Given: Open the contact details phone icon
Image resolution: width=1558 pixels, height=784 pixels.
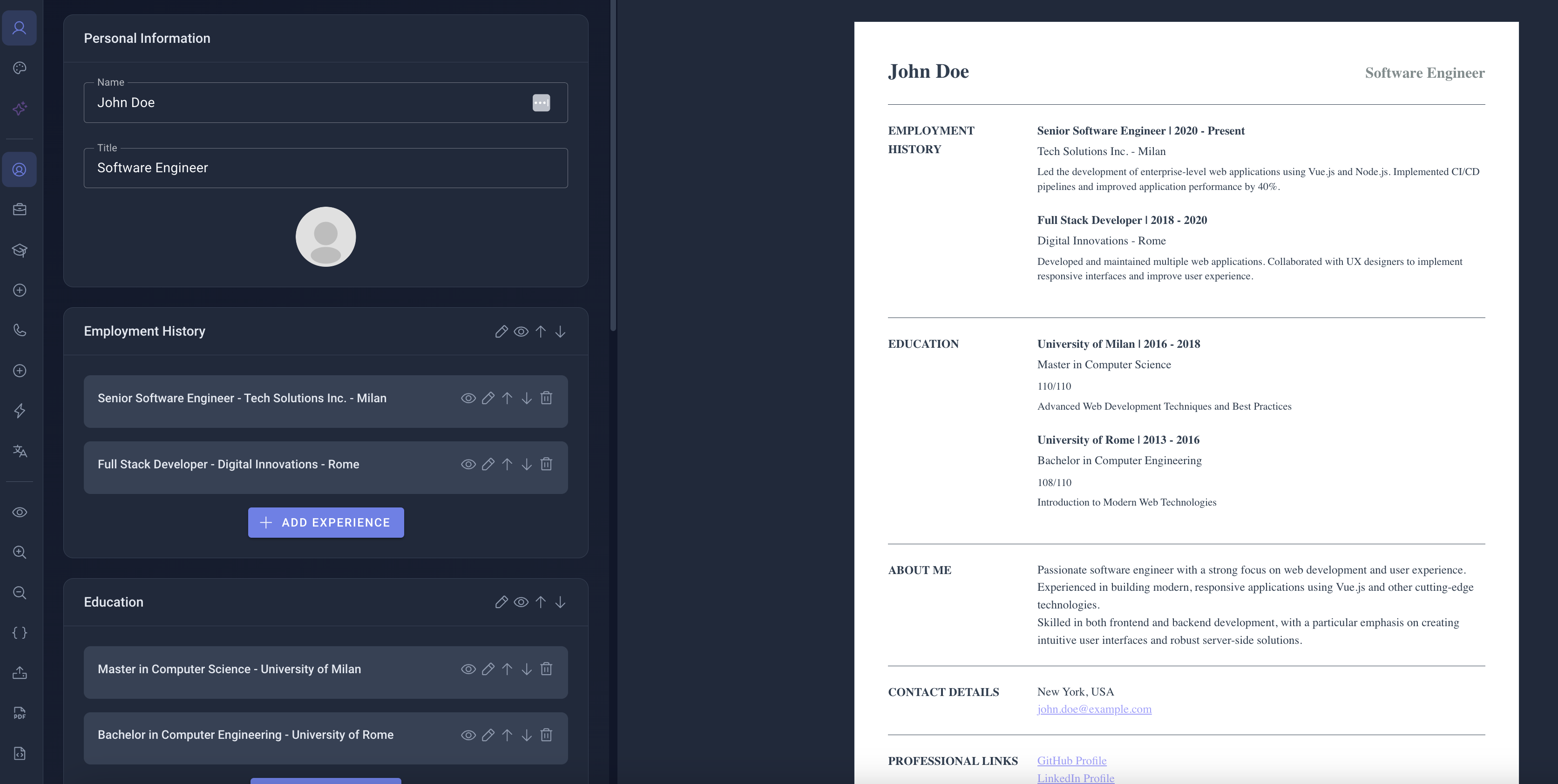Looking at the screenshot, I should 20,330.
